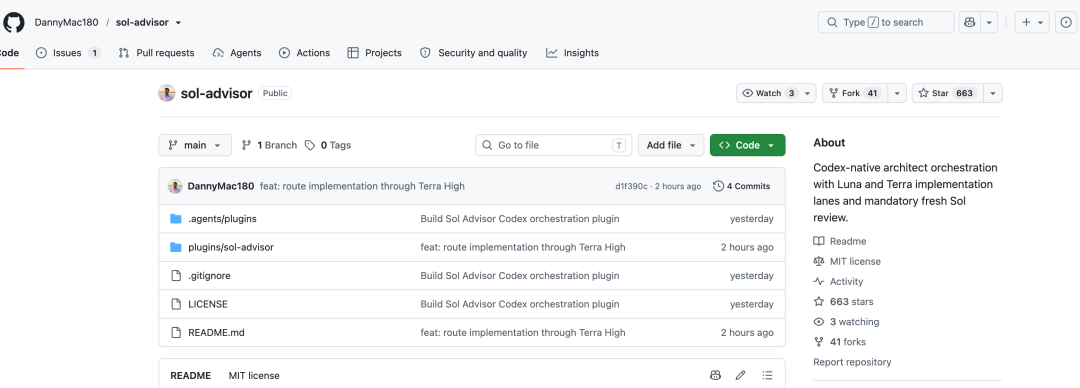The image size is (1080, 388).
Task: Click the .agents/plugins folder icon
Action: click(x=176, y=219)
